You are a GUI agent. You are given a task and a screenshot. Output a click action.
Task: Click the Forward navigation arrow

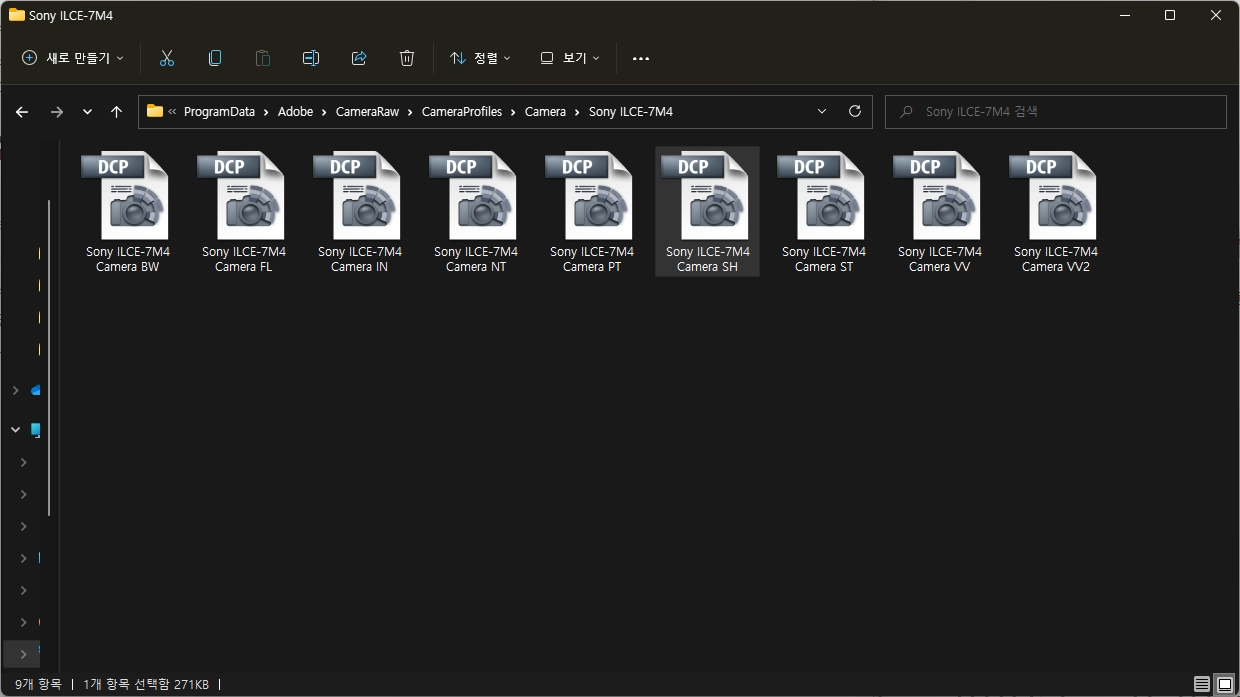(x=56, y=112)
